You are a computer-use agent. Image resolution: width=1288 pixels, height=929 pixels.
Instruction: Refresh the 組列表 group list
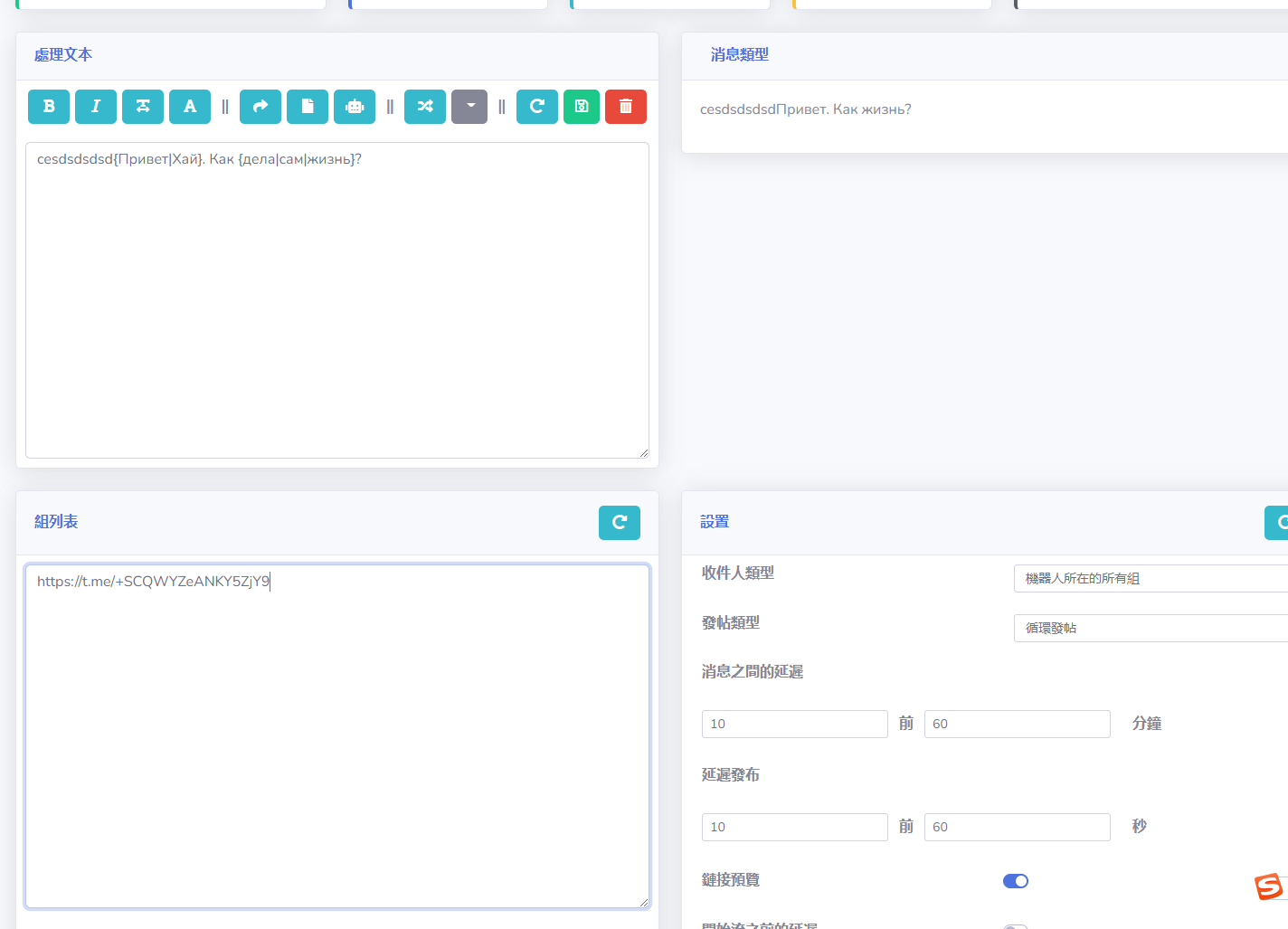tap(620, 523)
